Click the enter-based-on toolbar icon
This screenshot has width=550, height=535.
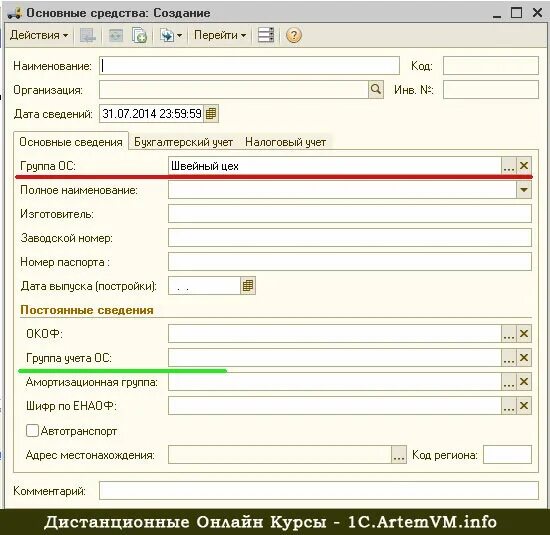167,35
